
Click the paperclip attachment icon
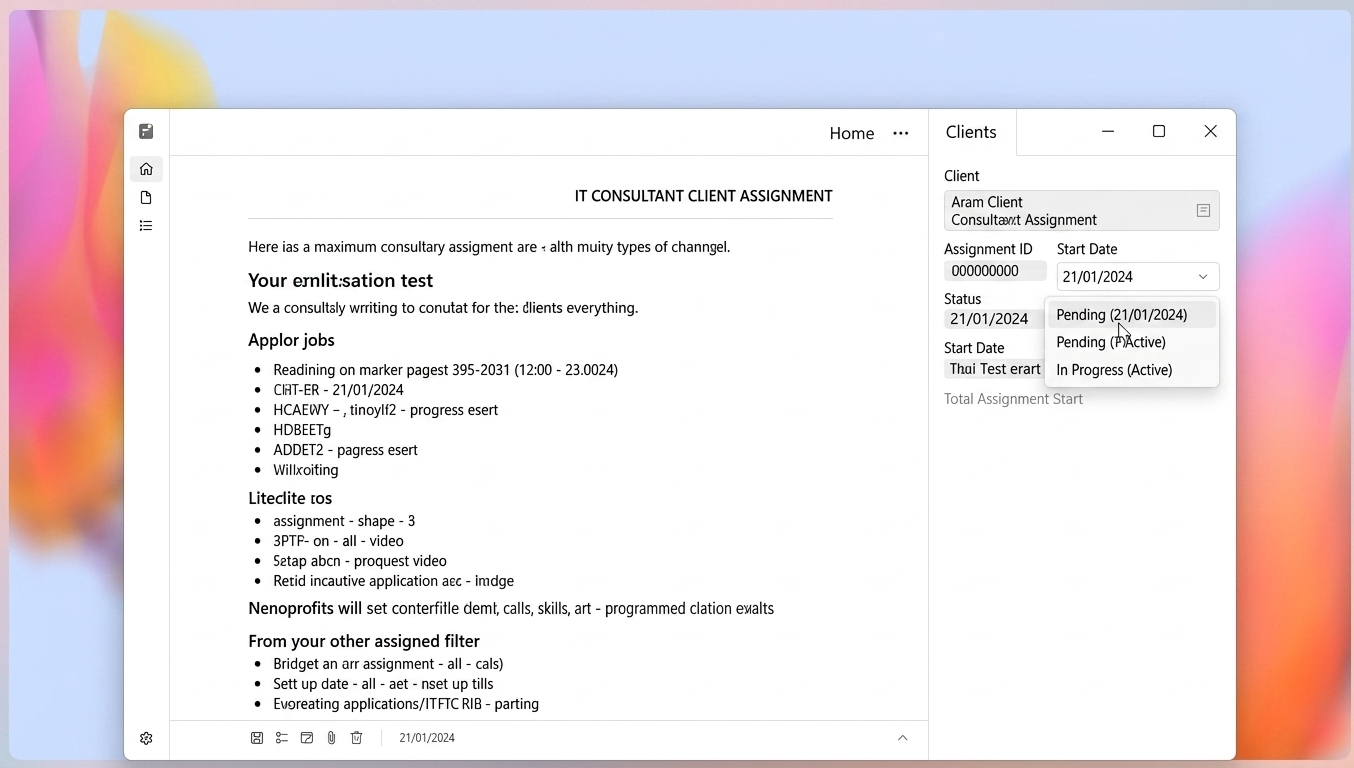click(x=332, y=738)
